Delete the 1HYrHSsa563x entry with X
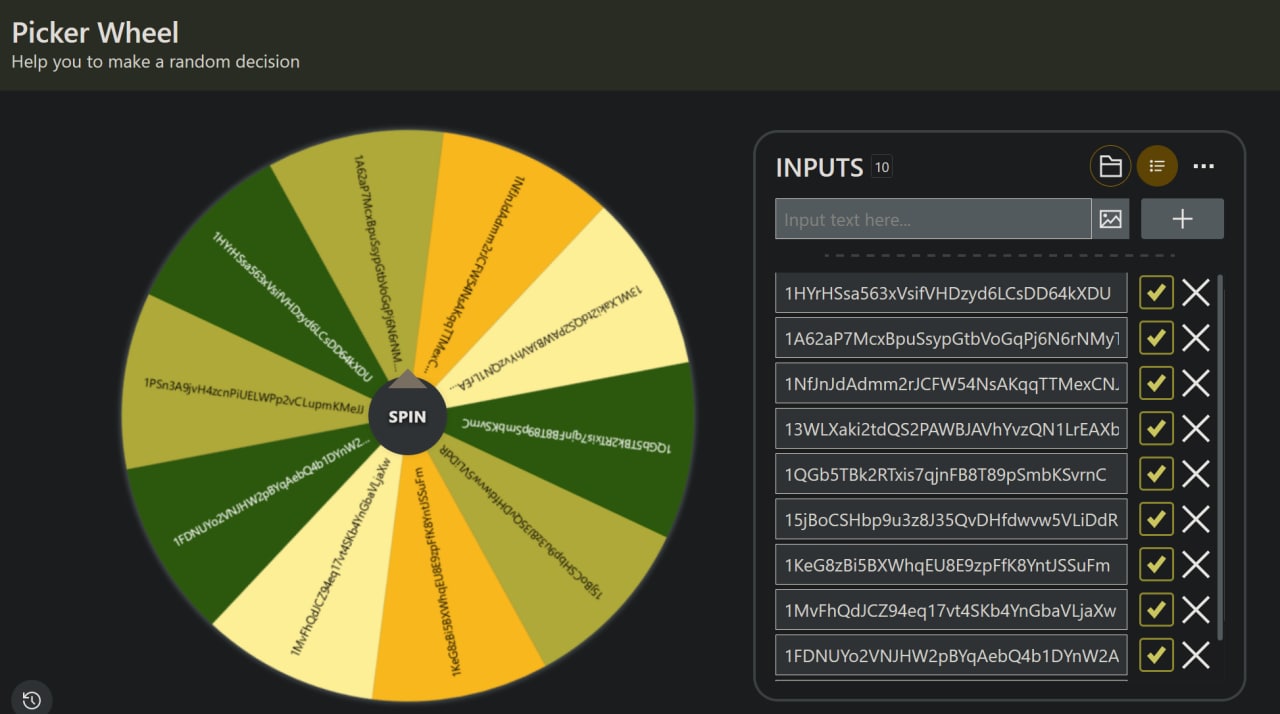The width and height of the screenshot is (1280, 714). [x=1196, y=293]
